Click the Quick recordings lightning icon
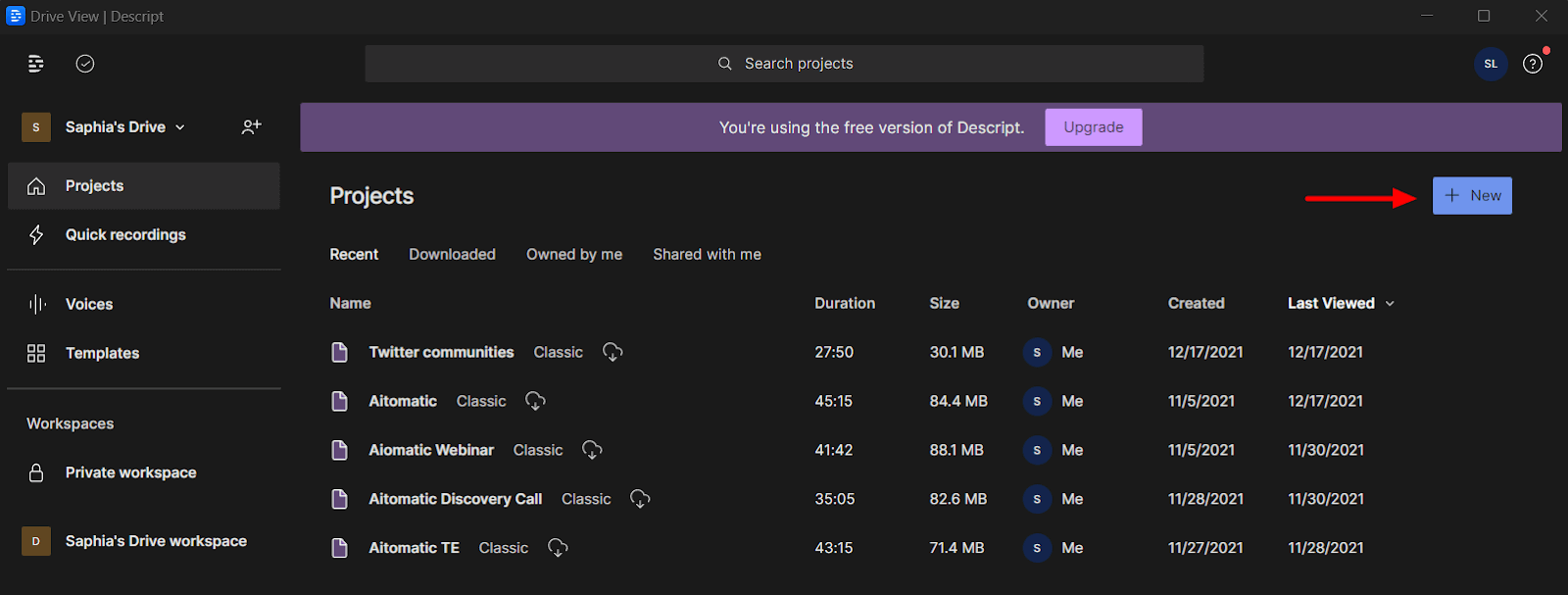 coord(36,235)
